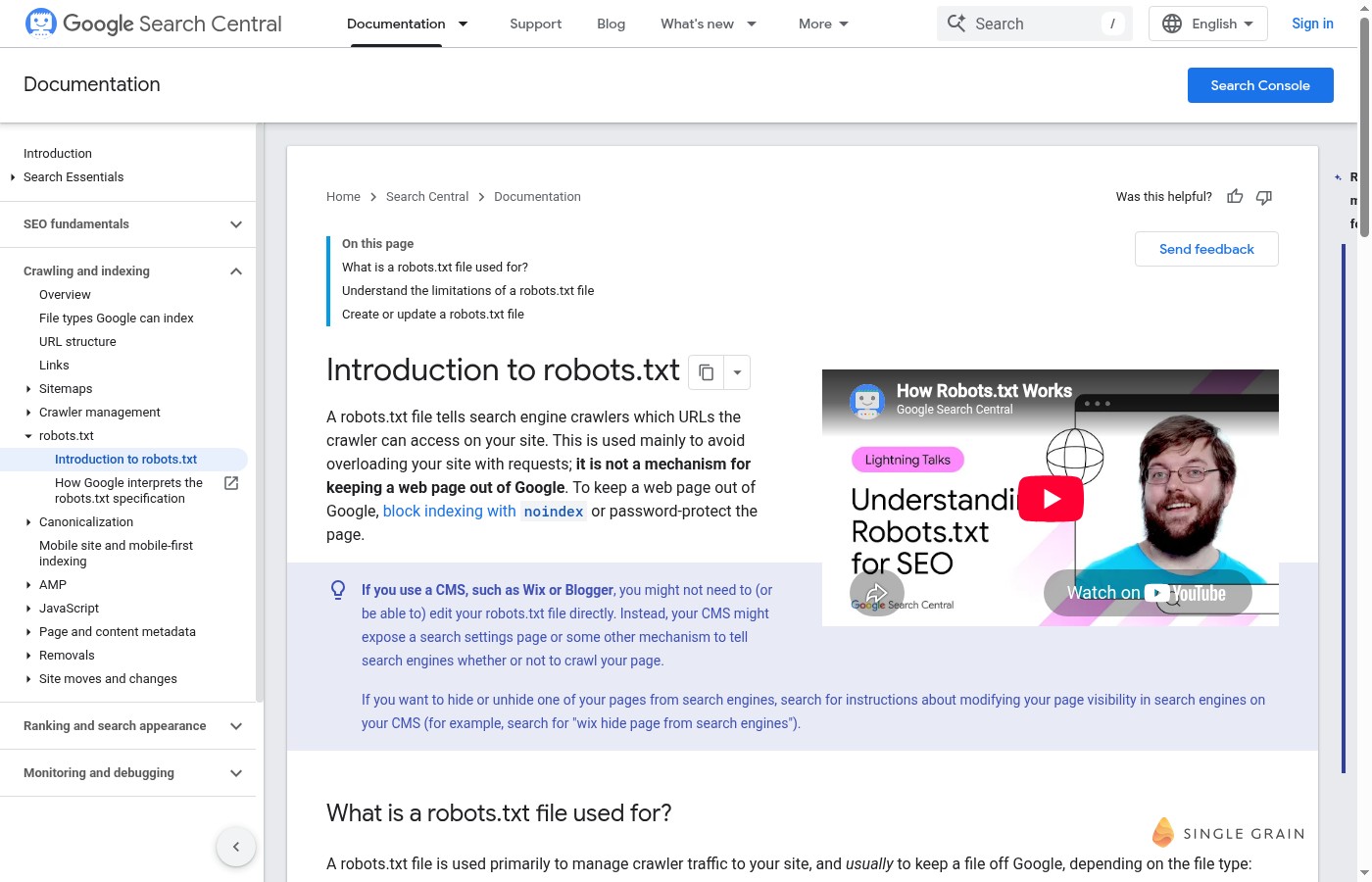
Task: Expand Site moves and changes item
Action: [28, 679]
